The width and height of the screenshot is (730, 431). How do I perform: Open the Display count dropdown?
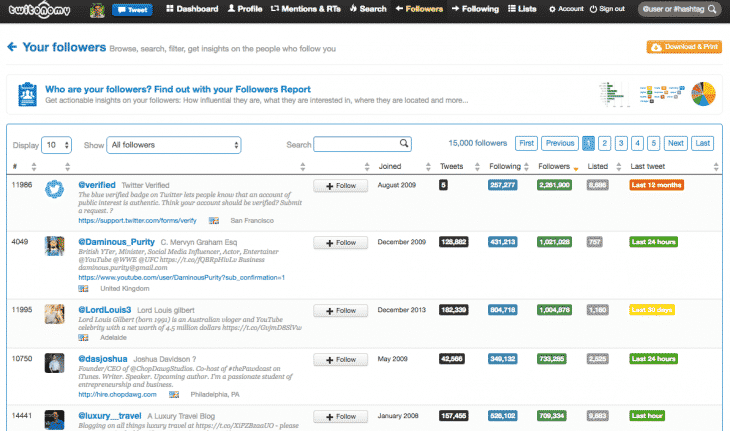(x=56, y=145)
